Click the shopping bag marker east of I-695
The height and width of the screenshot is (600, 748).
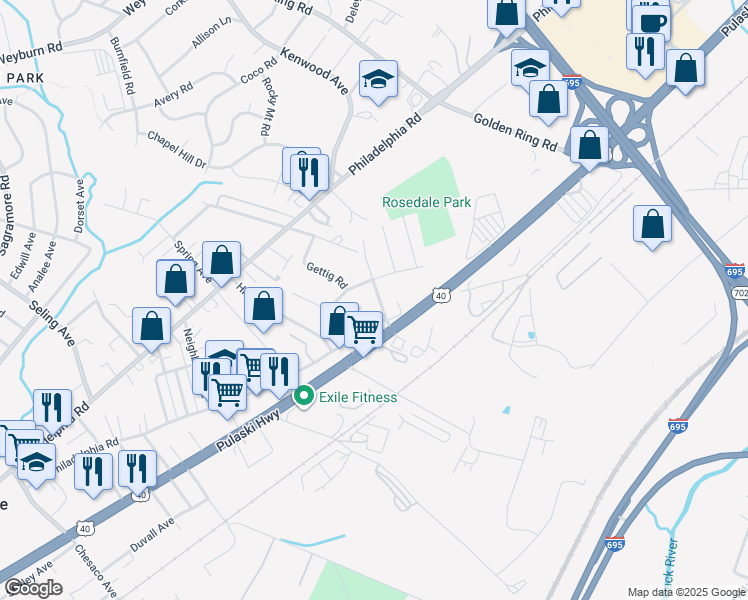[653, 228]
